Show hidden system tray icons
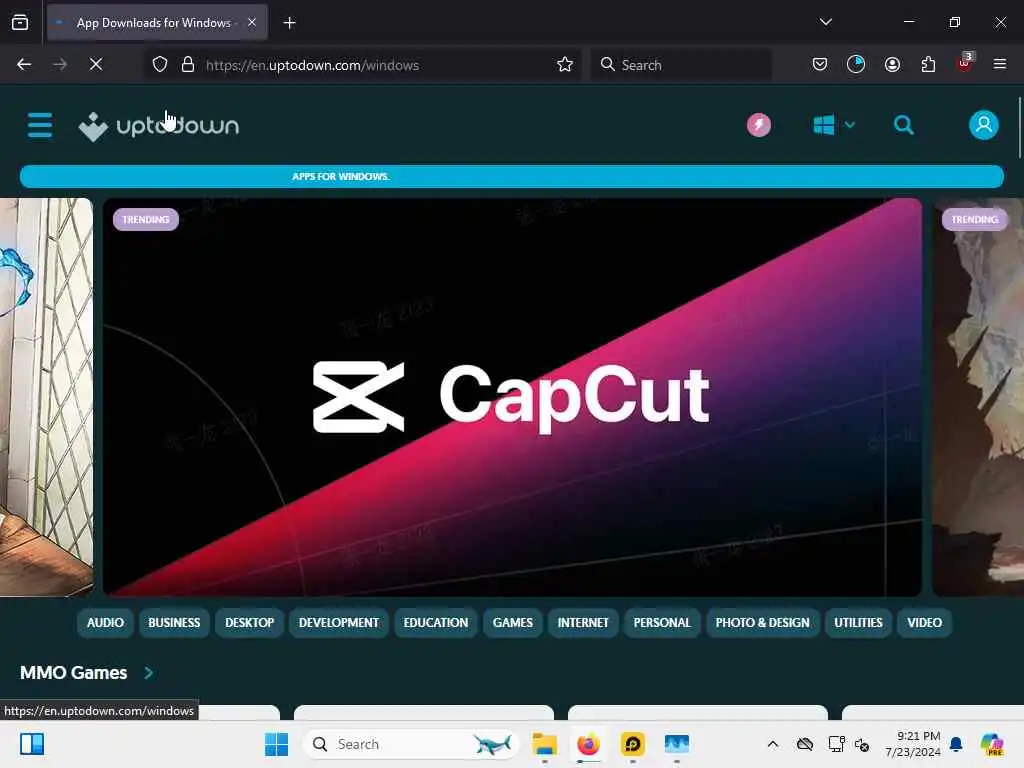Viewport: 1024px width, 768px height. pyautogui.click(x=773, y=744)
